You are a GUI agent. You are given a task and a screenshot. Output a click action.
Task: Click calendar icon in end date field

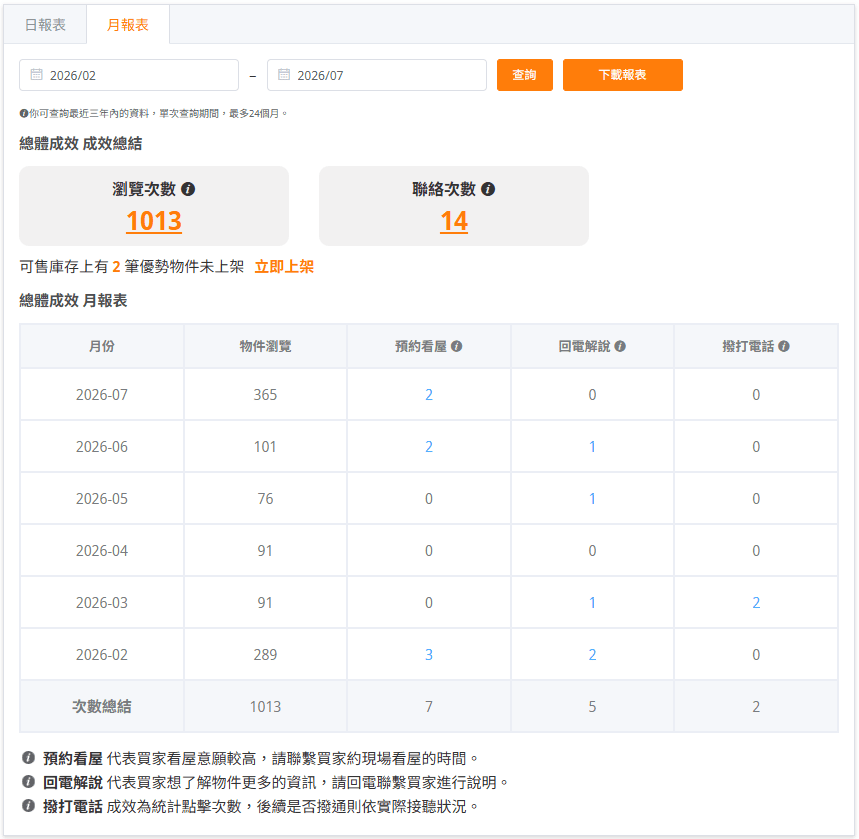click(x=284, y=75)
